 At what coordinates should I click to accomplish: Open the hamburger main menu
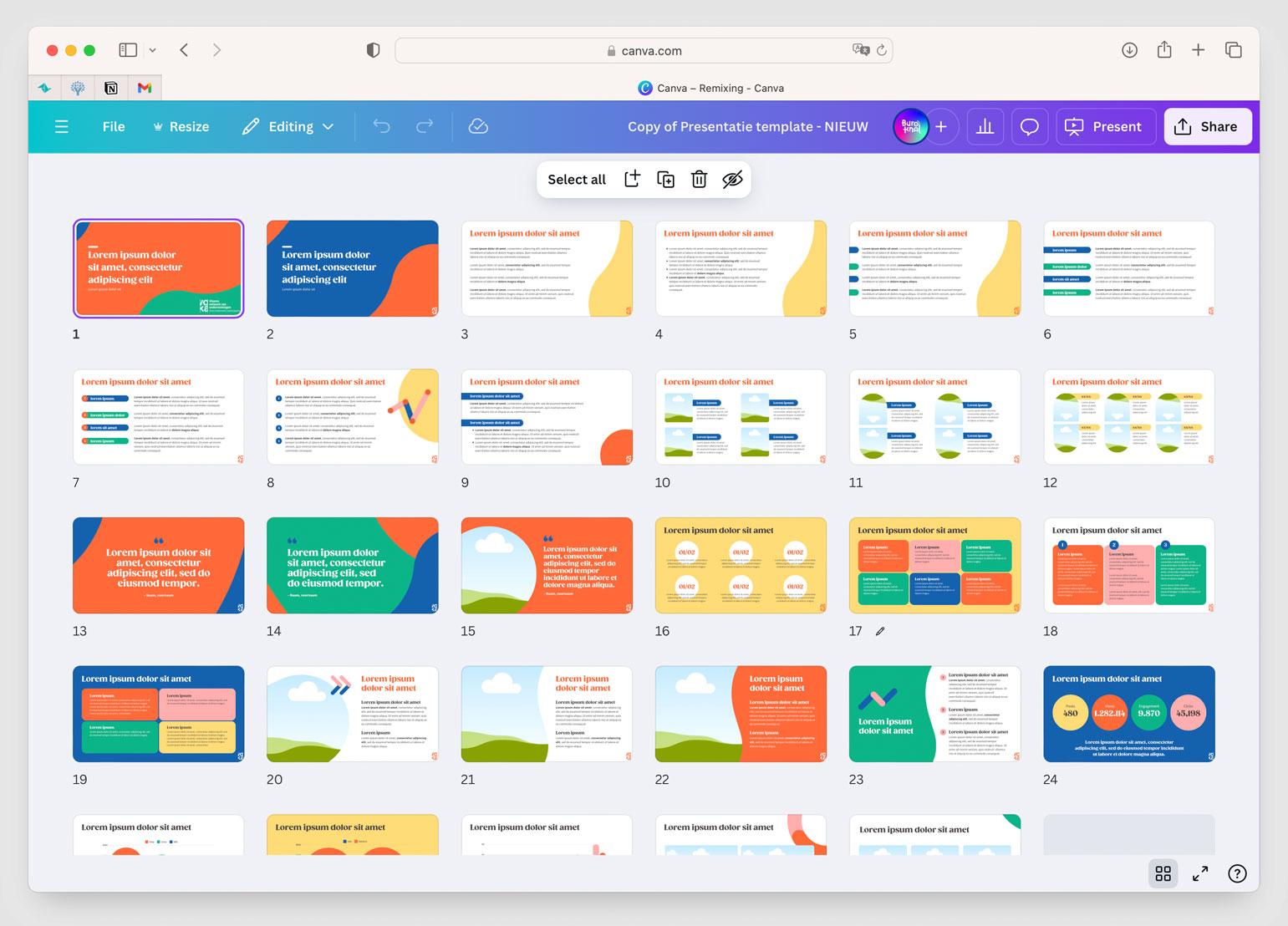tap(61, 126)
